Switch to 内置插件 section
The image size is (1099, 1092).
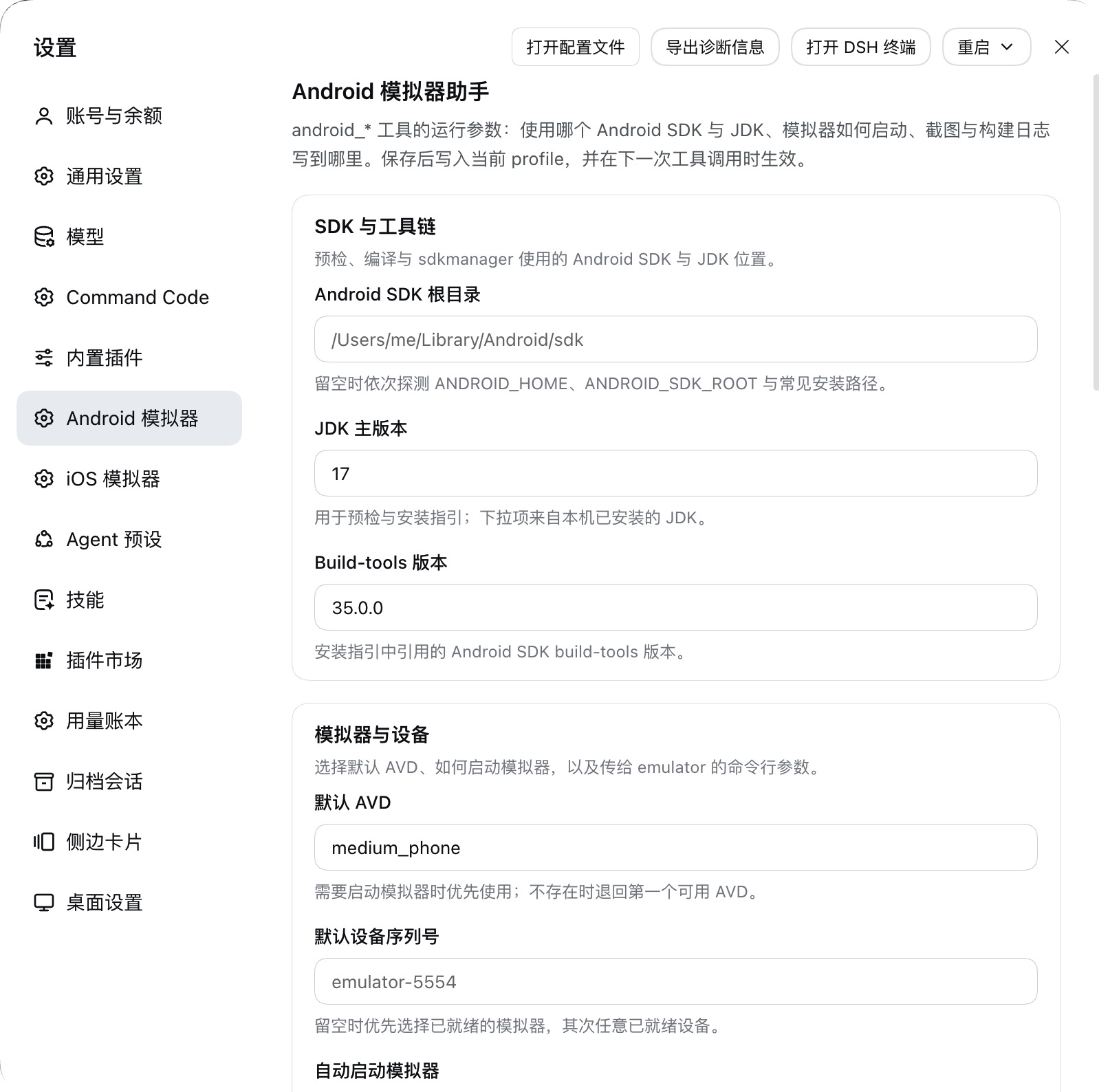click(129, 358)
